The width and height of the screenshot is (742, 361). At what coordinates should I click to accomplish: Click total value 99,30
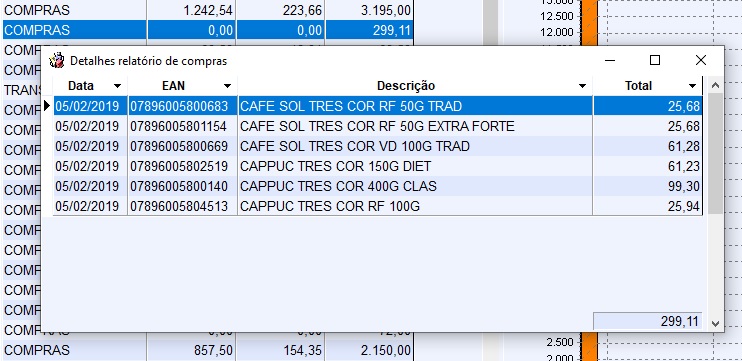click(684, 186)
